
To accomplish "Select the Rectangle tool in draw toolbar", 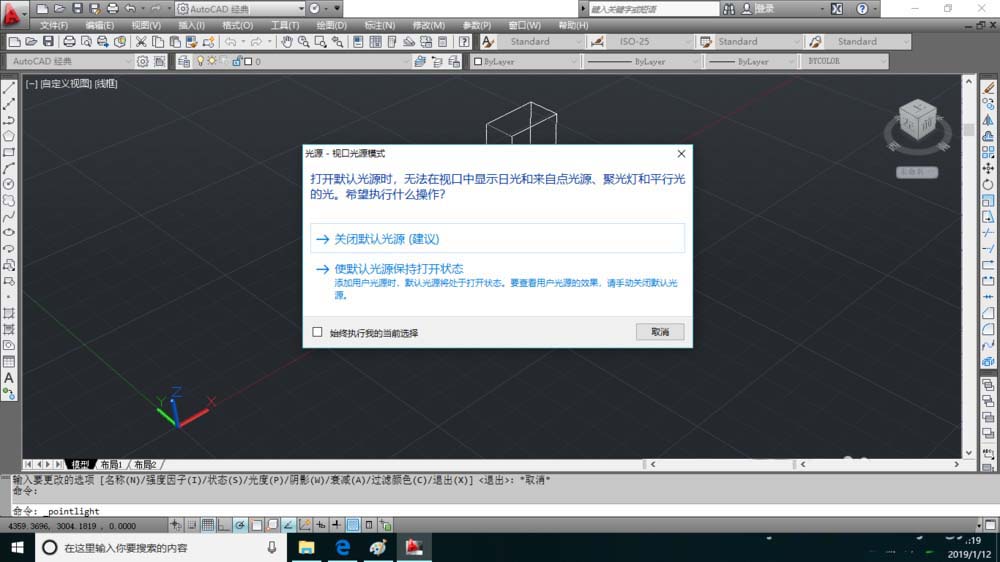I will pyautogui.click(x=9, y=152).
